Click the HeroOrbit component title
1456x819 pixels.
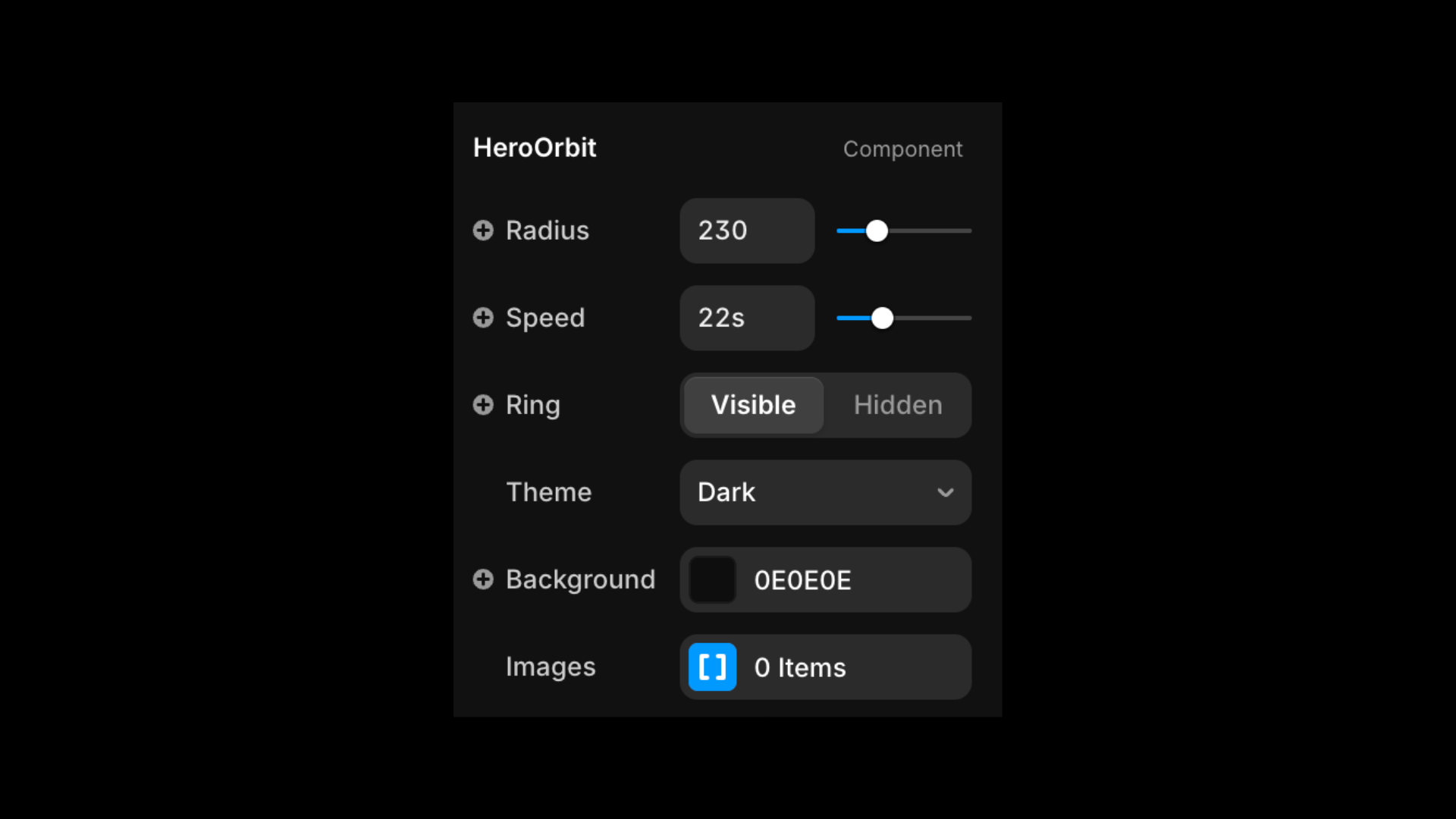point(535,148)
